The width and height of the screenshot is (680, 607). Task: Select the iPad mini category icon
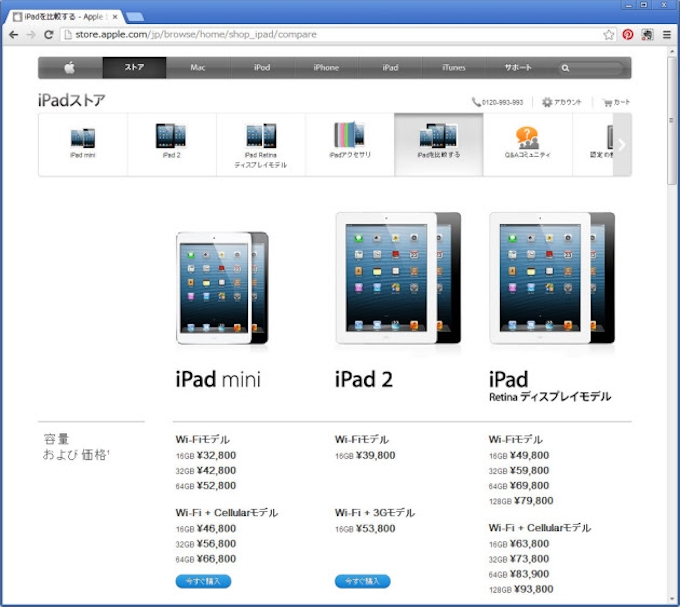(83, 143)
